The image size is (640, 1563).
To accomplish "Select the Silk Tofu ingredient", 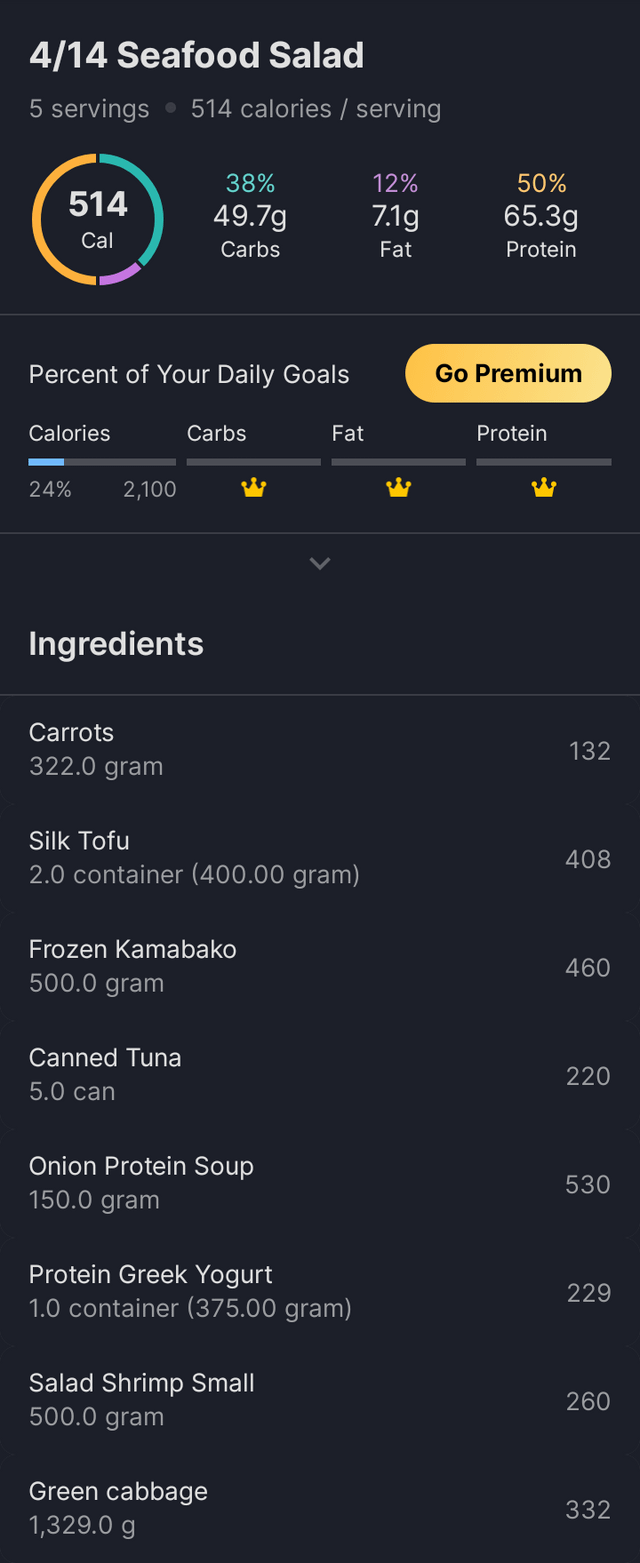I will (x=320, y=858).
